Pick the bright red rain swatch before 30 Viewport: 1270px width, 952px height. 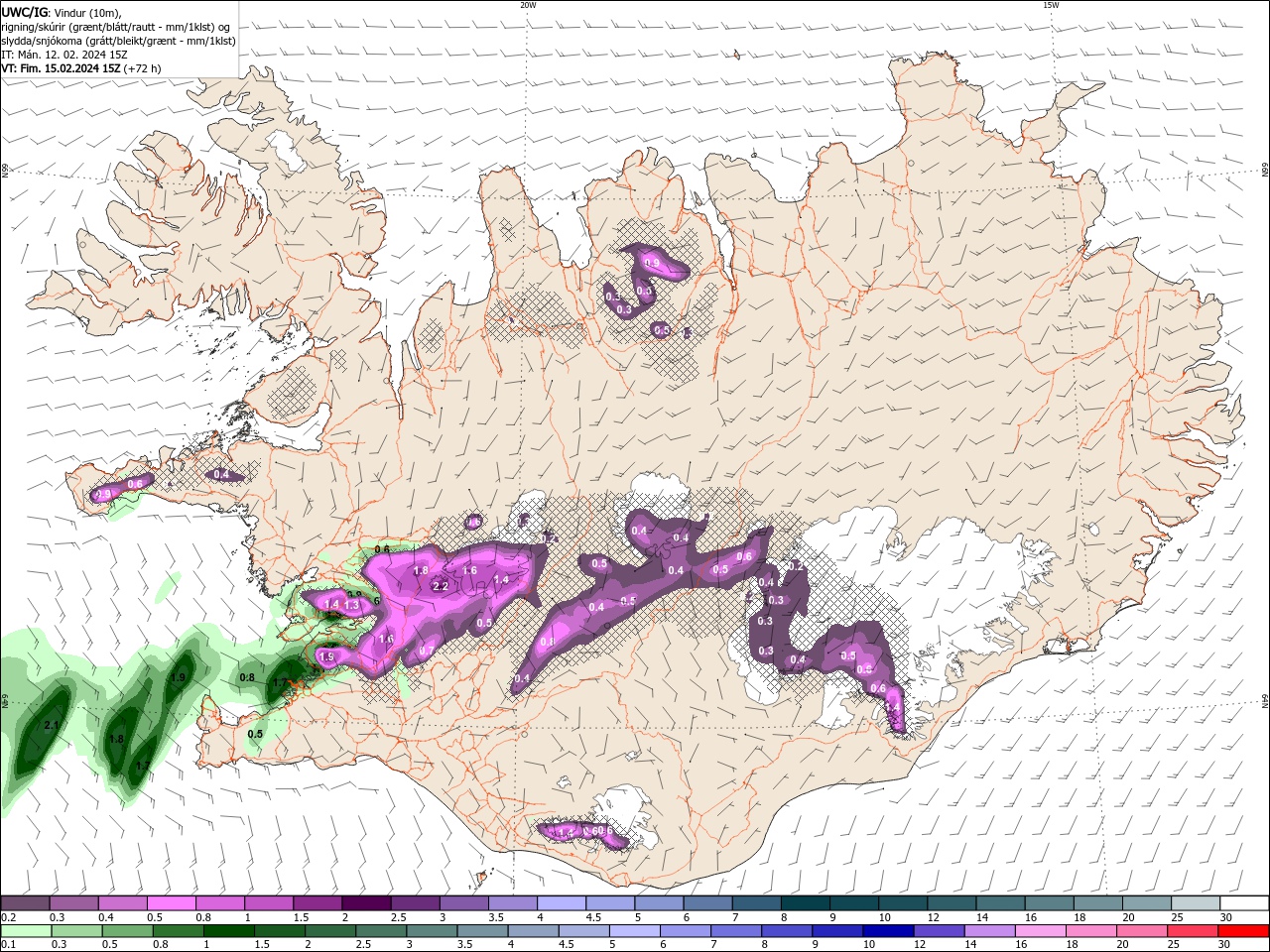pos(1244,931)
